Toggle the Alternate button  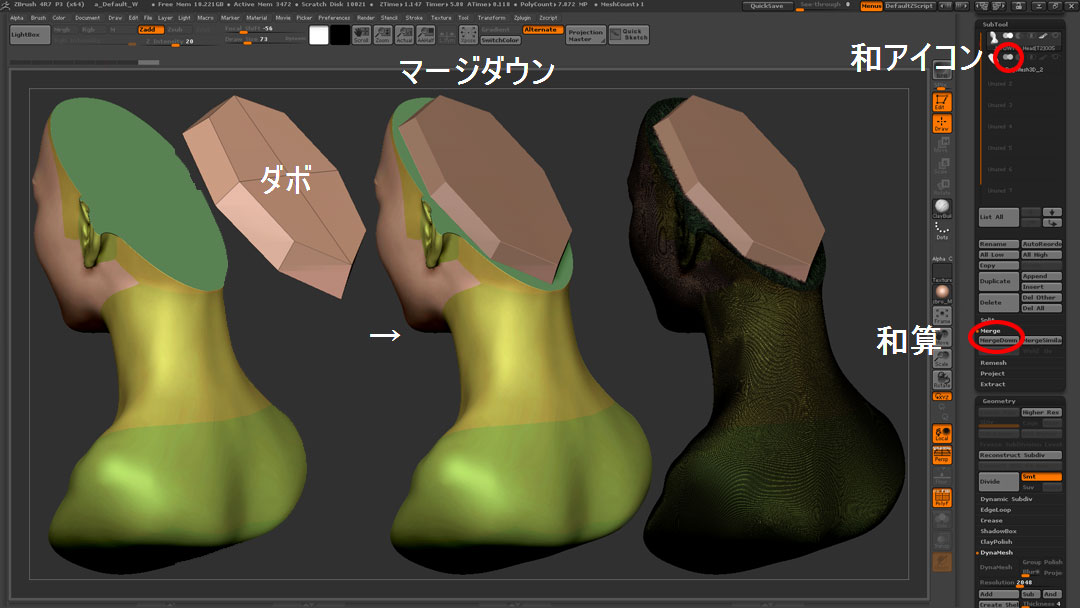pos(542,30)
